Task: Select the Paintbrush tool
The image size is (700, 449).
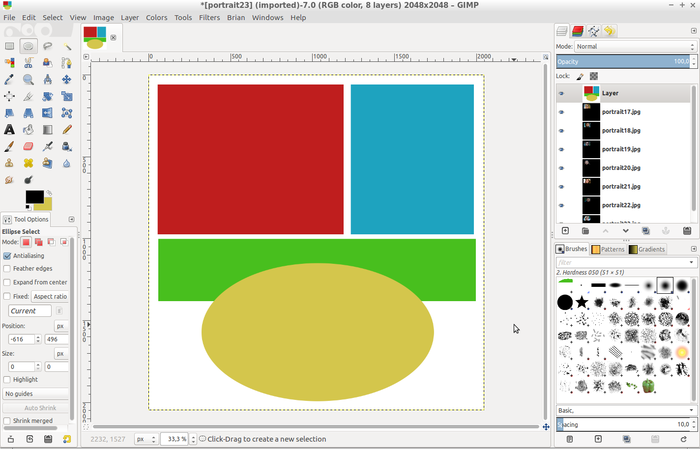Action: coord(9,146)
